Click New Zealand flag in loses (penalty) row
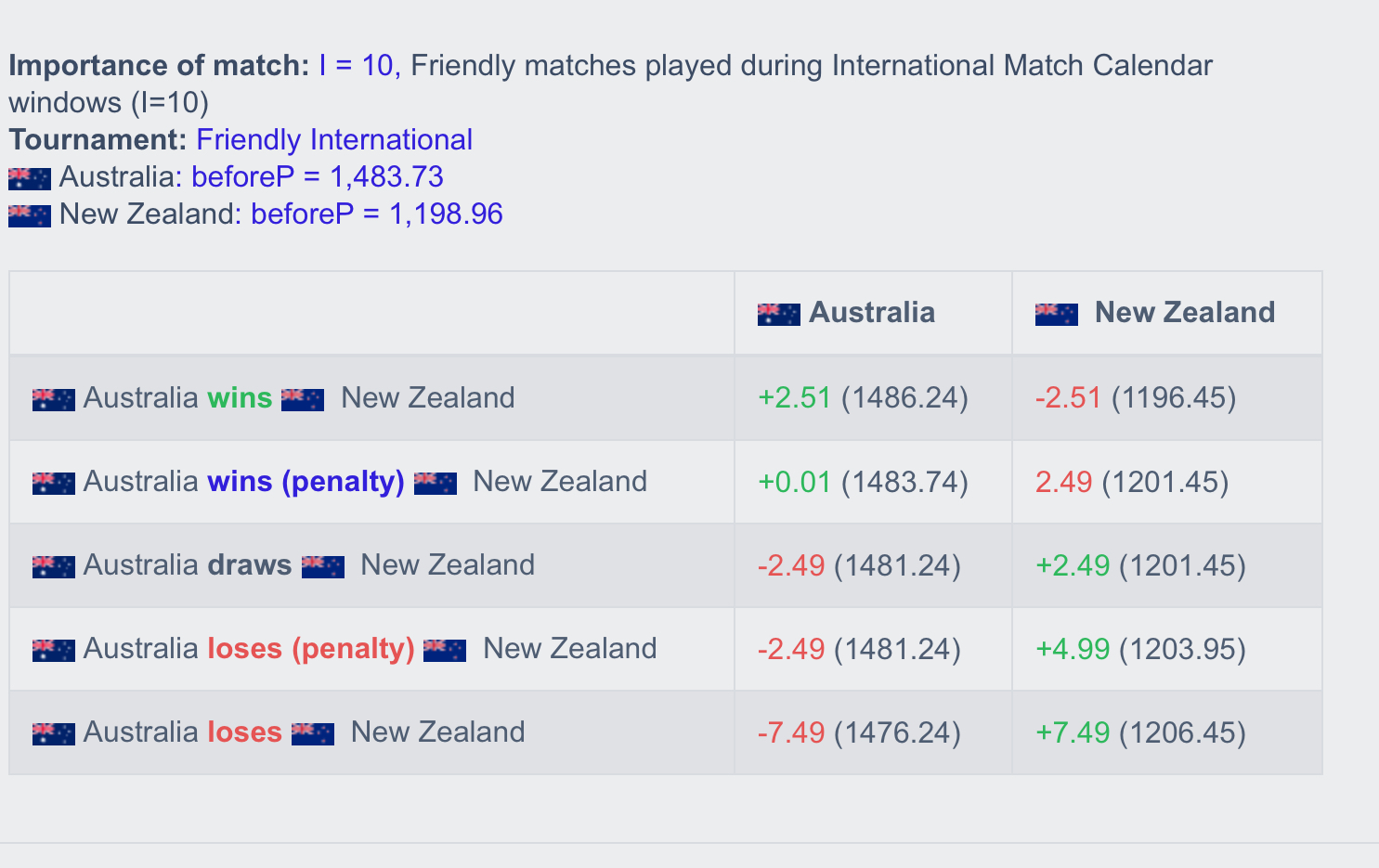The height and width of the screenshot is (868, 1379). tap(445, 650)
